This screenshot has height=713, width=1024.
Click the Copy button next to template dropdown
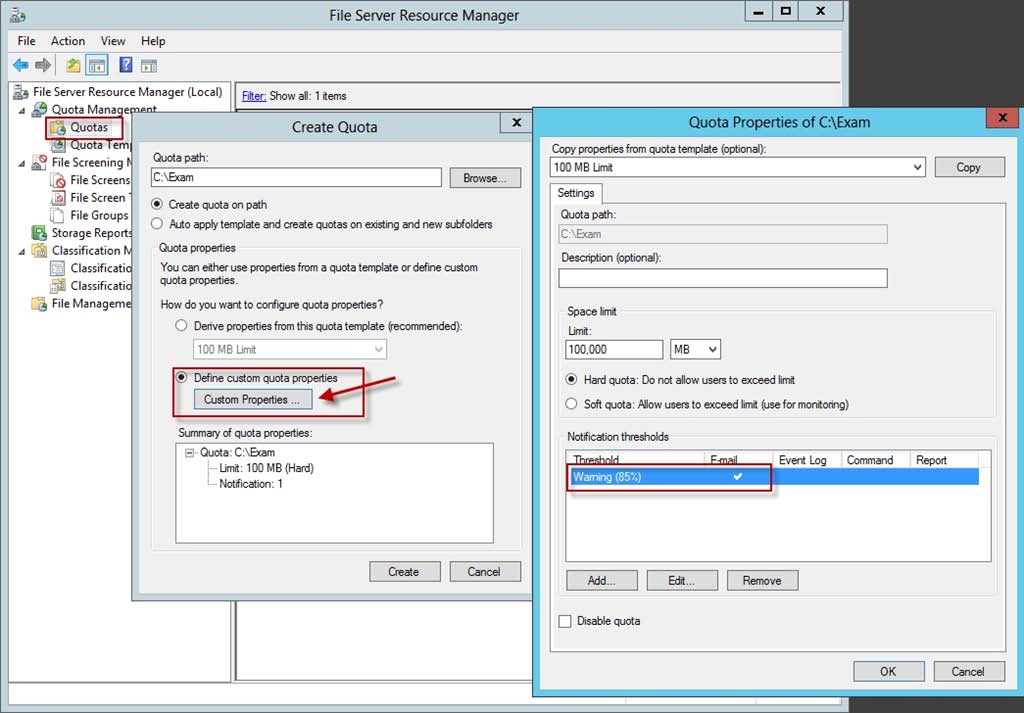(969, 167)
